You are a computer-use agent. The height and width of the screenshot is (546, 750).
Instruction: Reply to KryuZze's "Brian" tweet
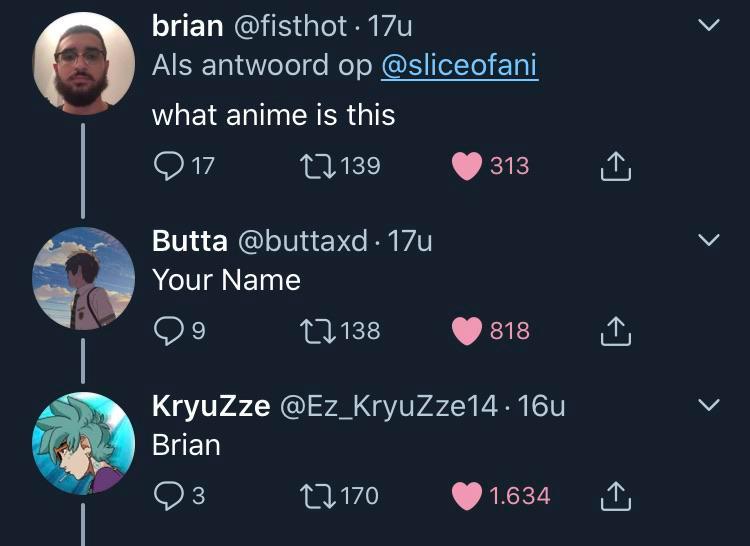pos(168,495)
